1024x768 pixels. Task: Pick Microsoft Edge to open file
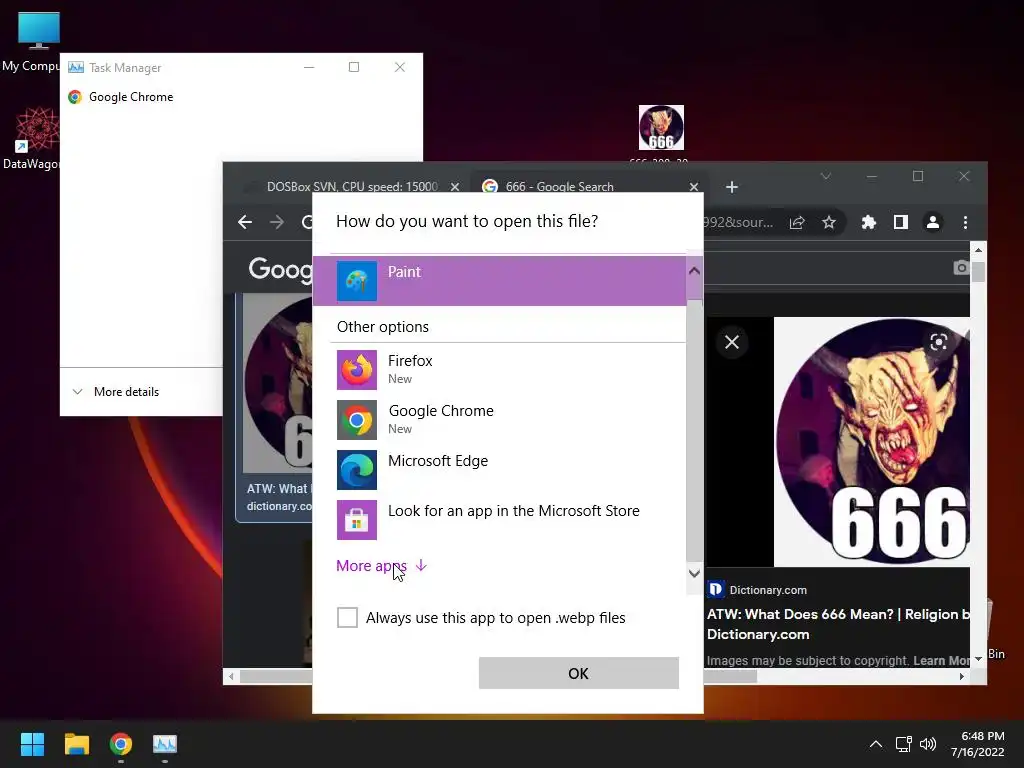(x=500, y=470)
